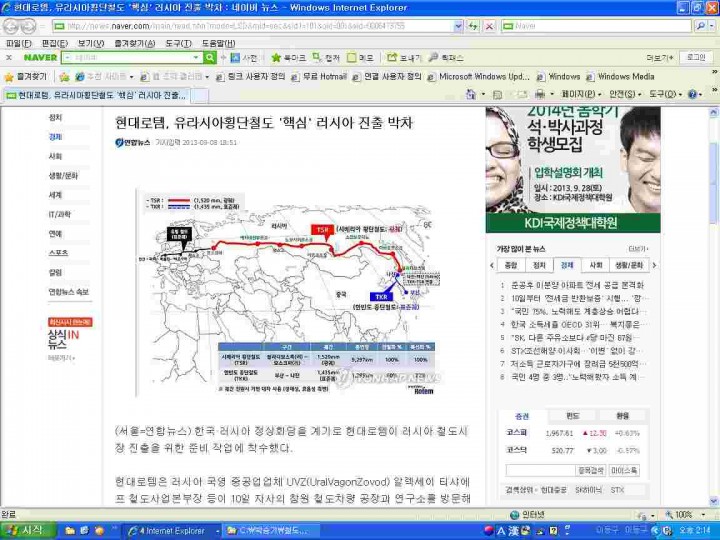Open the folder window in the taskbar

coord(271,531)
